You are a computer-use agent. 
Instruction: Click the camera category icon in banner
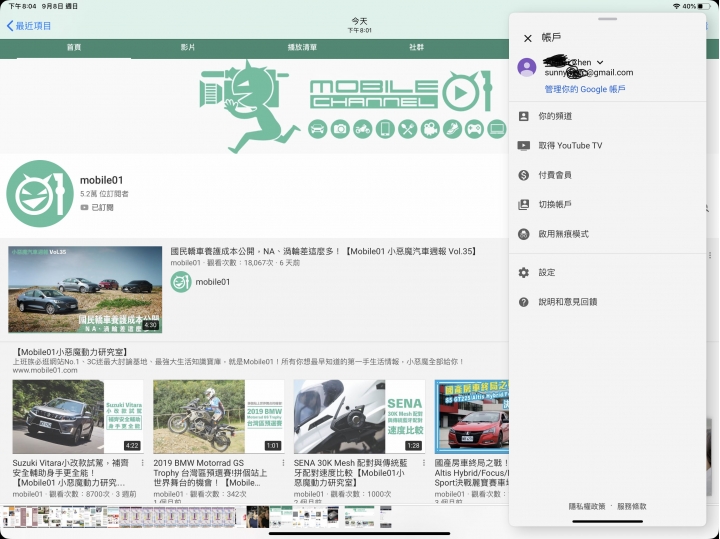coord(340,129)
